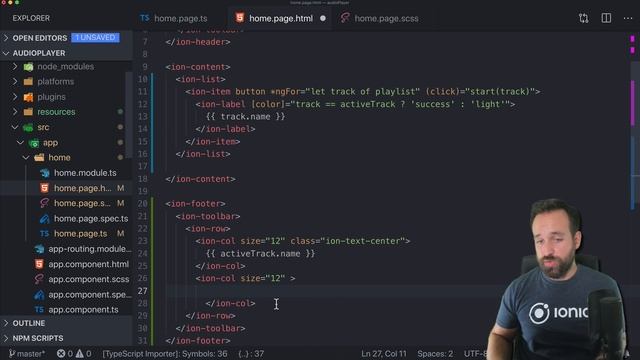Open app-routing.module file
The width and height of the screenshot is (640, 360).
click(90, 249)
